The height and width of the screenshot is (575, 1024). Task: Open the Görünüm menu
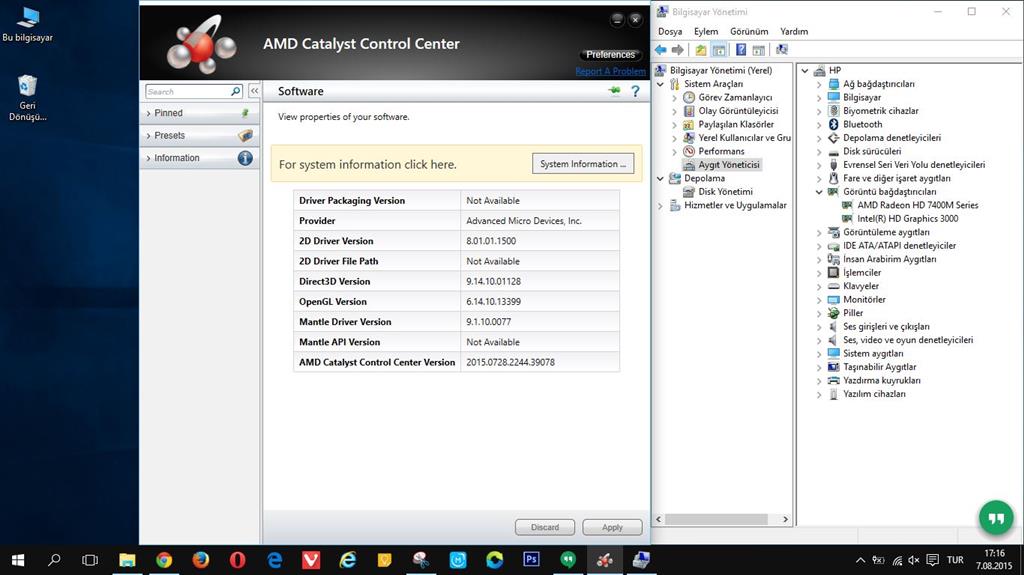tap(749, 31)
